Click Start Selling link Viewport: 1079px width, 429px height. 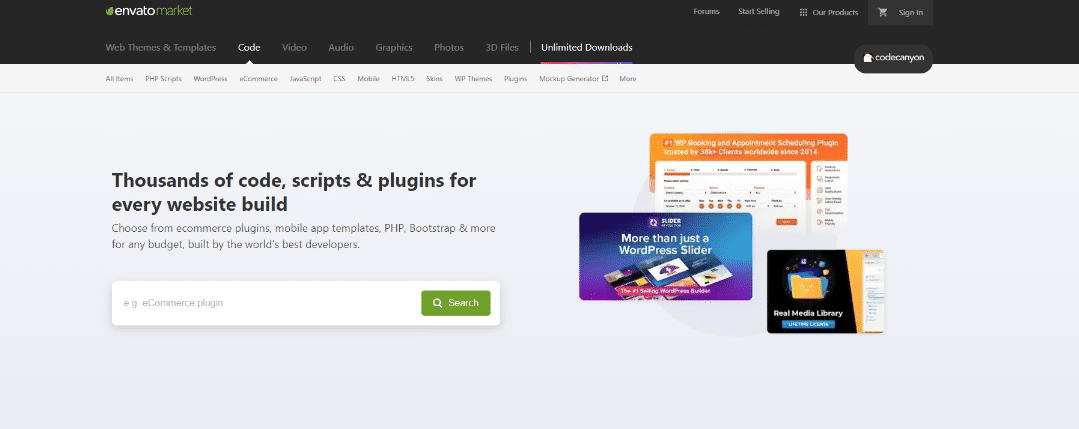pyautogui.click(x=758, y=12)
